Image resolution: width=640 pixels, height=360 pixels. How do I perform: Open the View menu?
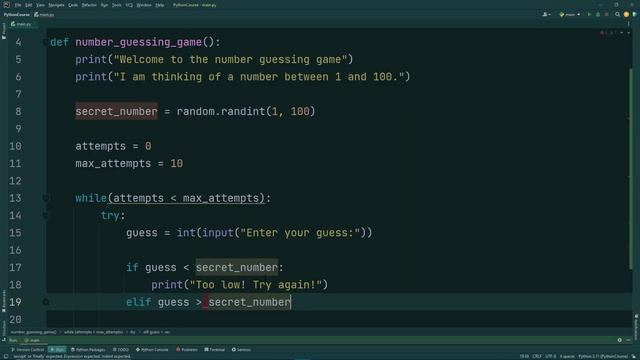(x=40, y=5)
